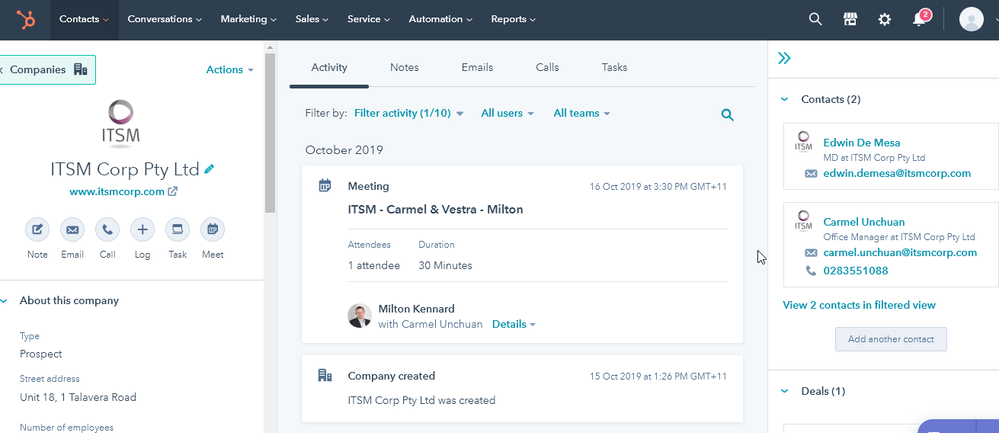Collapse the Deals (1) section

click(x=785, y=391)
